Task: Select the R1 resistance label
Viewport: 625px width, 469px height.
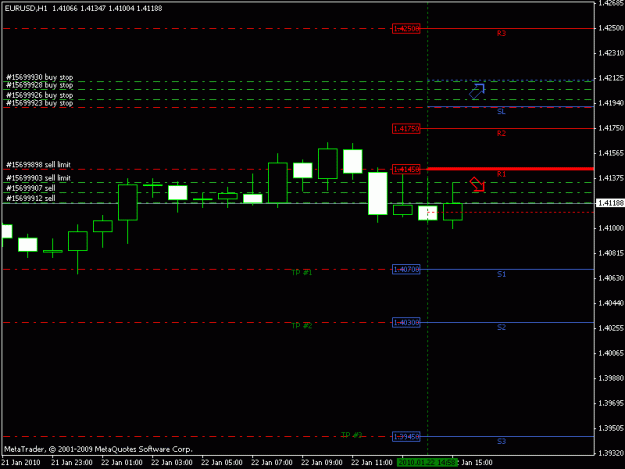Action: (501, 174)
